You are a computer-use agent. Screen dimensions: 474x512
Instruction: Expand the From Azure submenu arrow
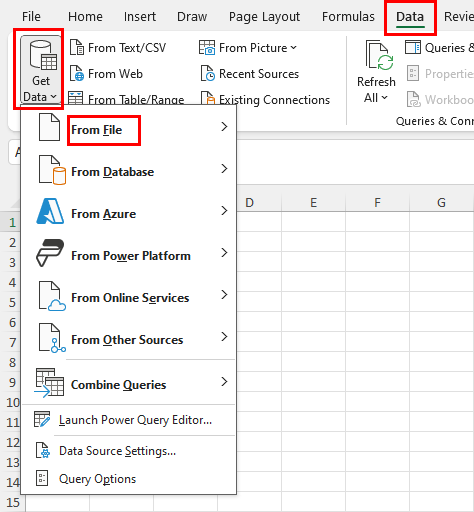click(224, 211)
